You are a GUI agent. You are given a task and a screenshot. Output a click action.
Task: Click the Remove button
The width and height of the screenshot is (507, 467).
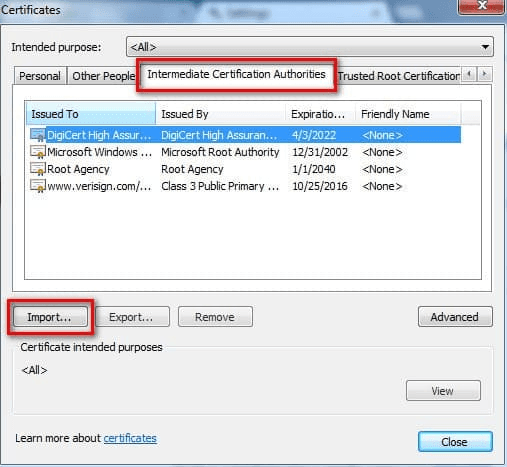click(215, 317)
